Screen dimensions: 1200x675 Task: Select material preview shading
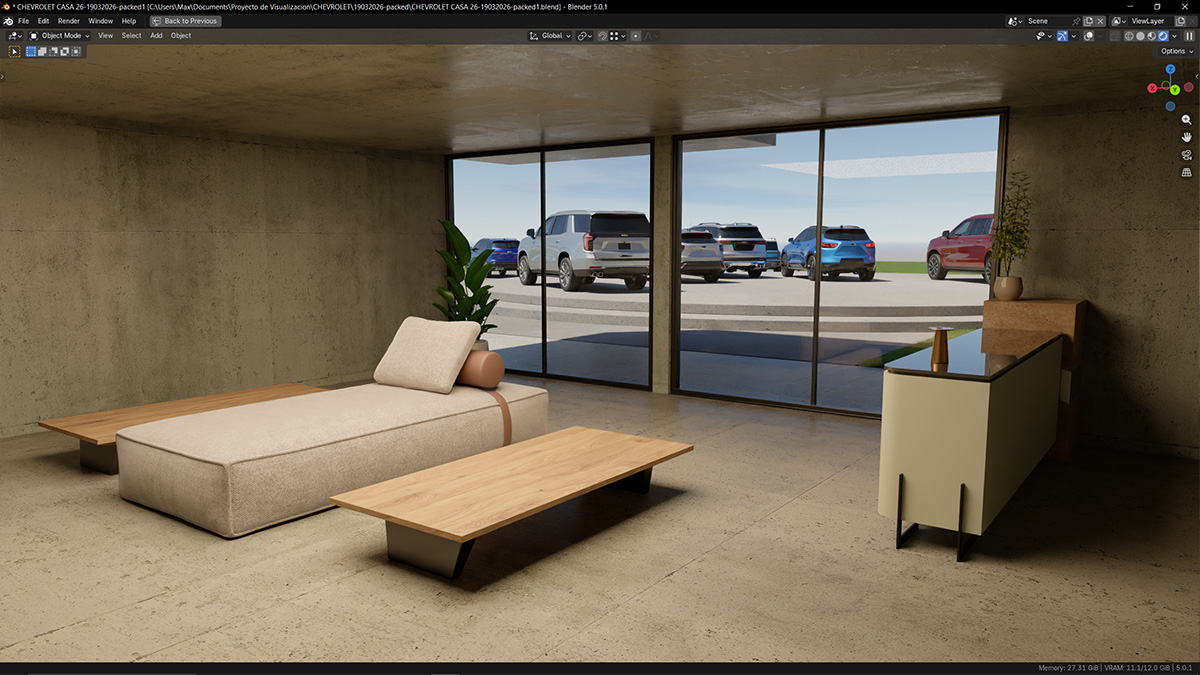point(1151,36)
